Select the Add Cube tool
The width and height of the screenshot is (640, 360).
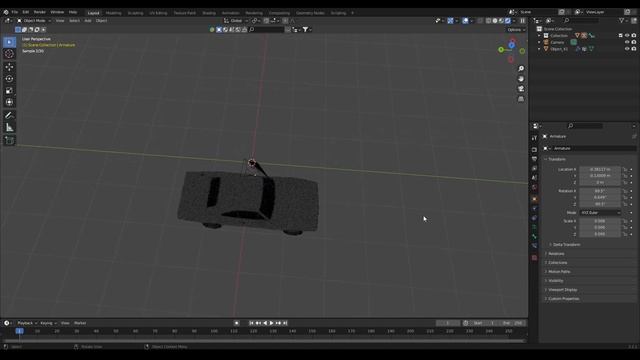[x=9, y=141]
